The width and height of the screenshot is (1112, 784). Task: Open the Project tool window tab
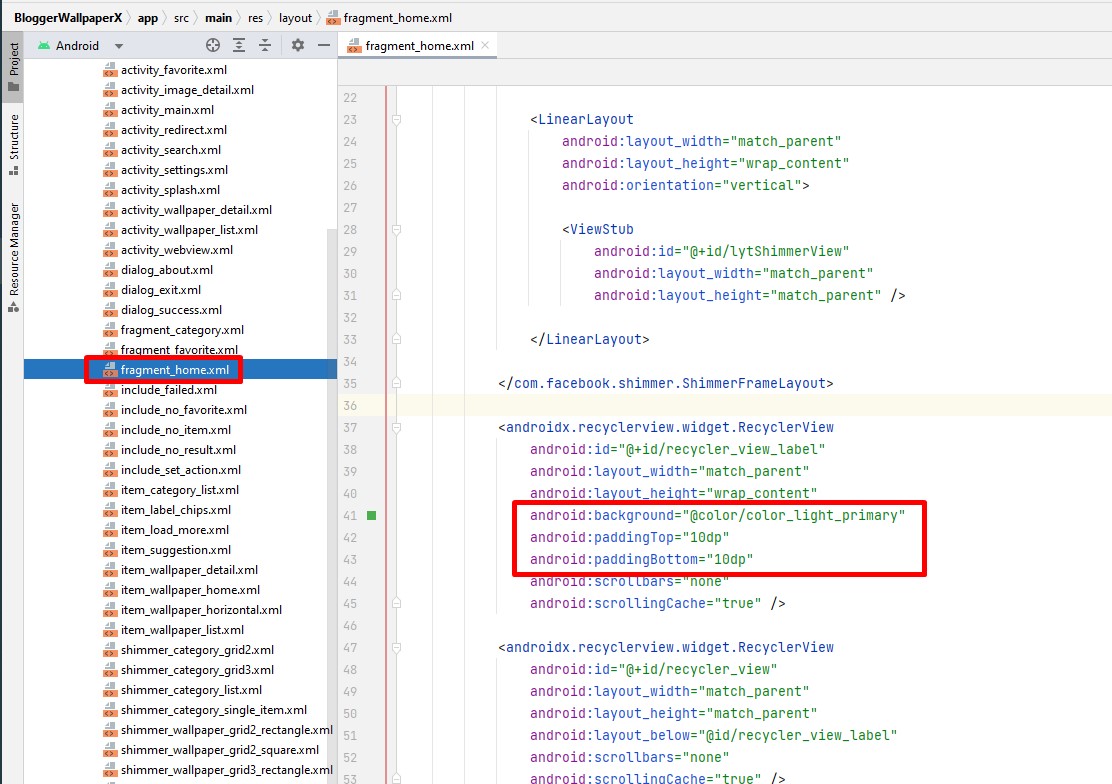(13, 66)
